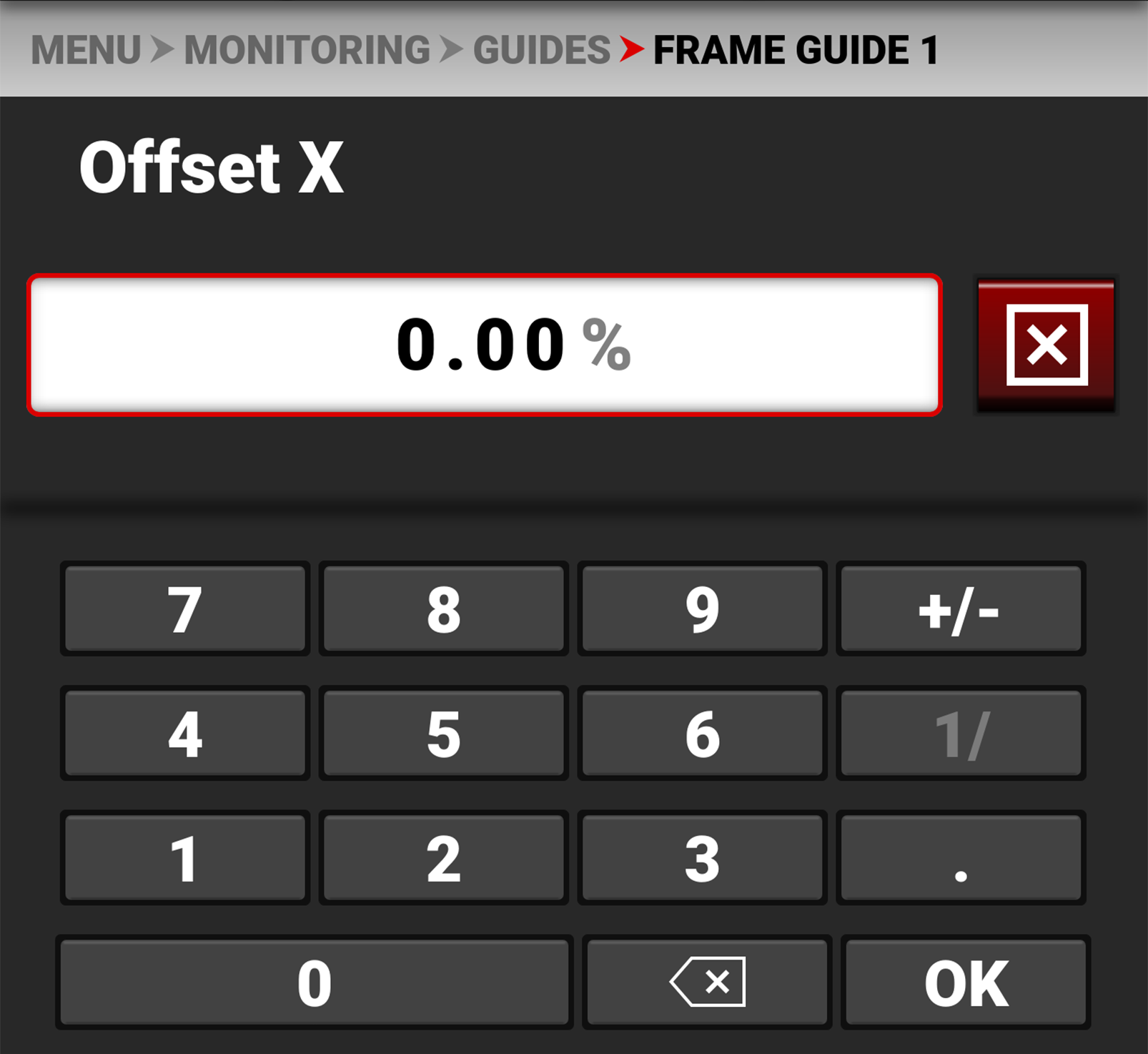Click the red X cancel icon
The image size is (1148, 1054).
(x=1046, y=345)
